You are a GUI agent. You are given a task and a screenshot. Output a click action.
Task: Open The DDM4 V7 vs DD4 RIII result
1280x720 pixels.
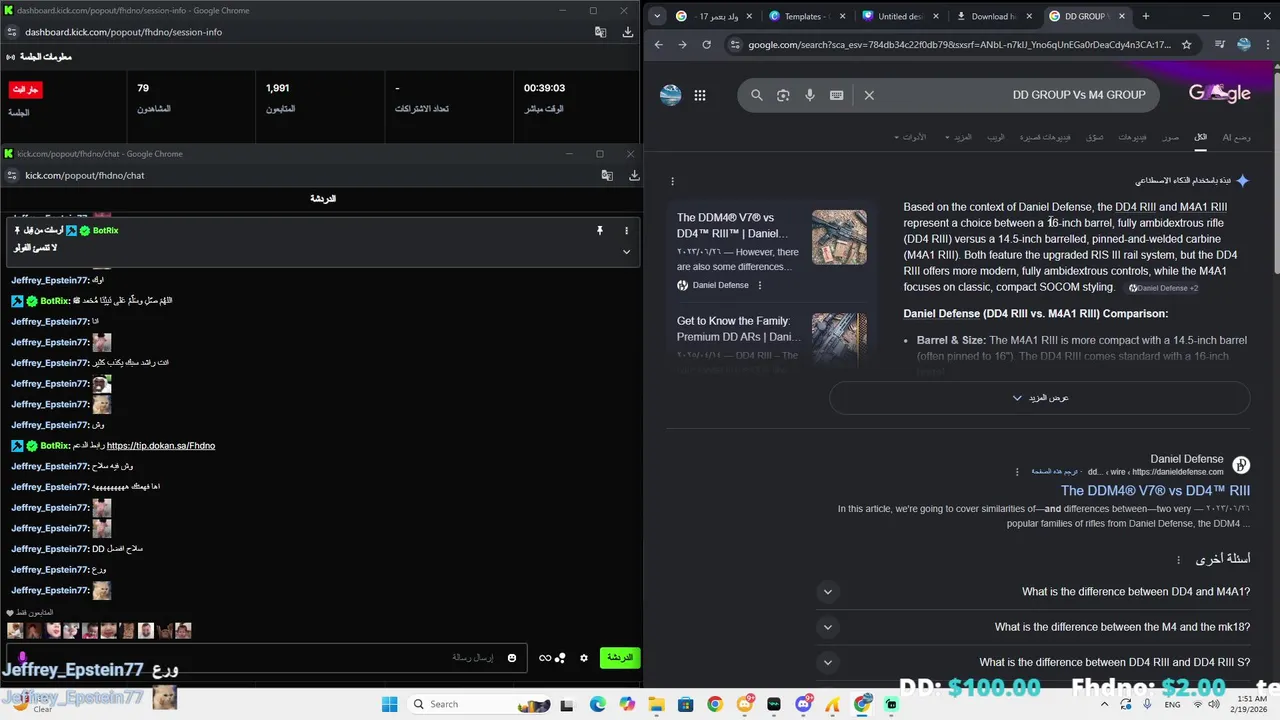tap(1155, 491)
